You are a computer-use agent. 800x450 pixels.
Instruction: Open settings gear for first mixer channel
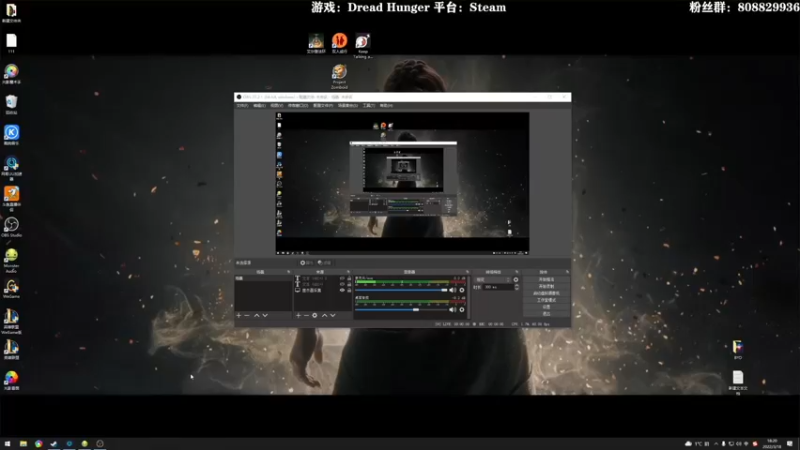click(x=462, y=290)
